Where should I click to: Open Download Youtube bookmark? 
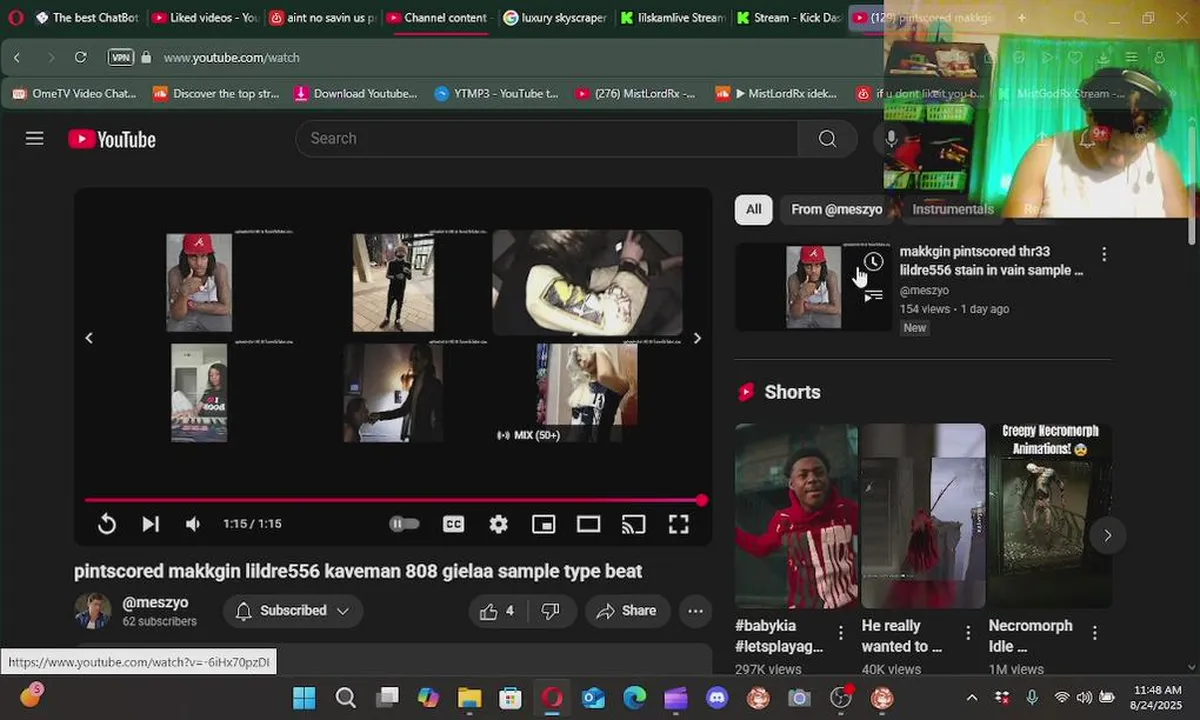tap(355, 94)
